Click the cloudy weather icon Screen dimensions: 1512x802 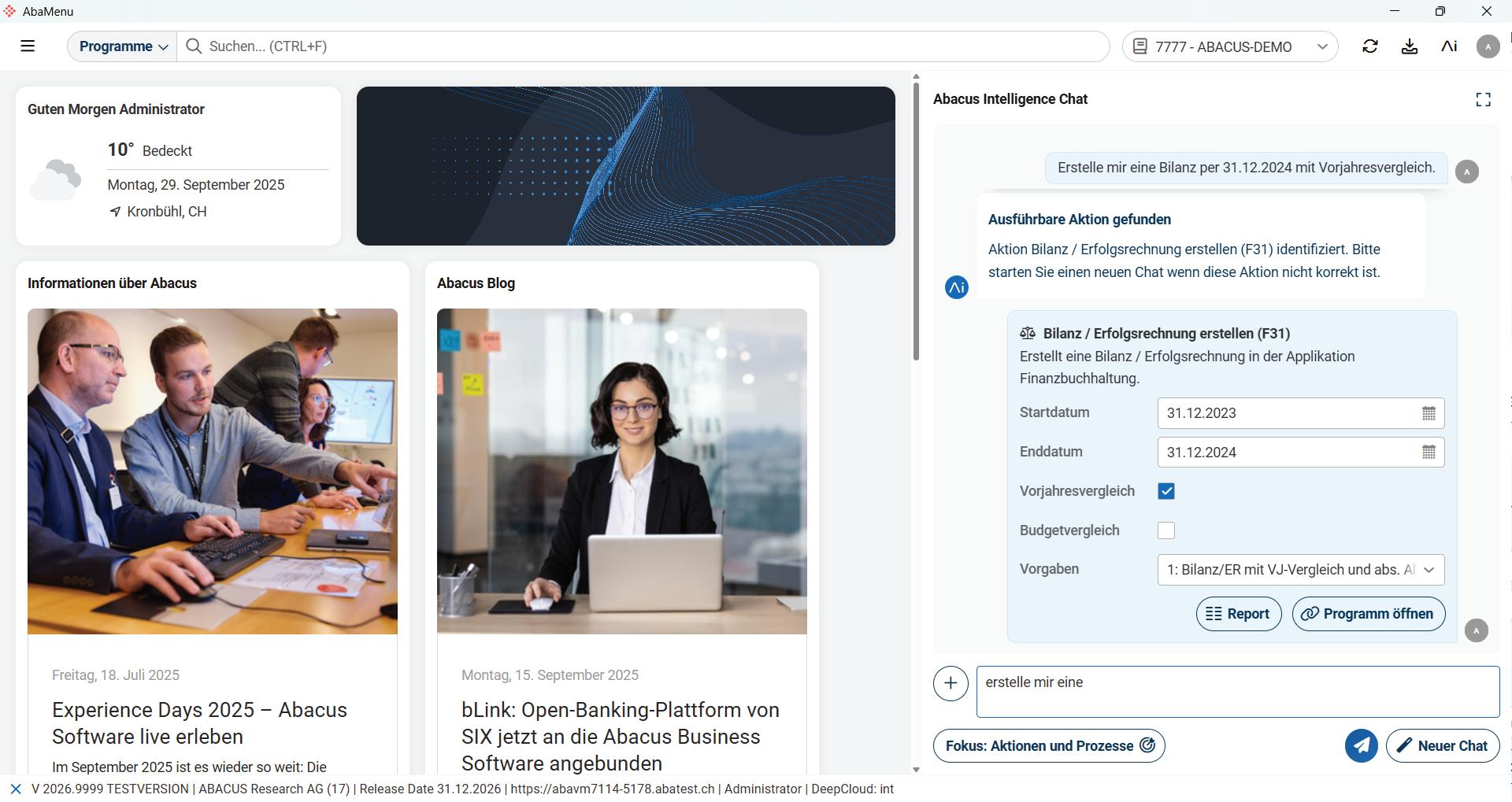tap(55, 179)
